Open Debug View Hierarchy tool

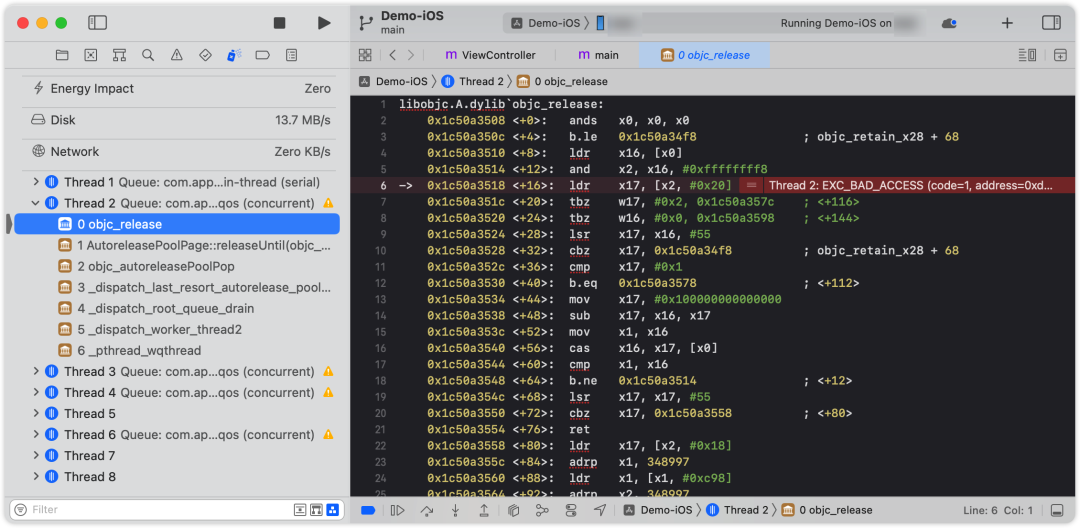[x=513, y=510]
